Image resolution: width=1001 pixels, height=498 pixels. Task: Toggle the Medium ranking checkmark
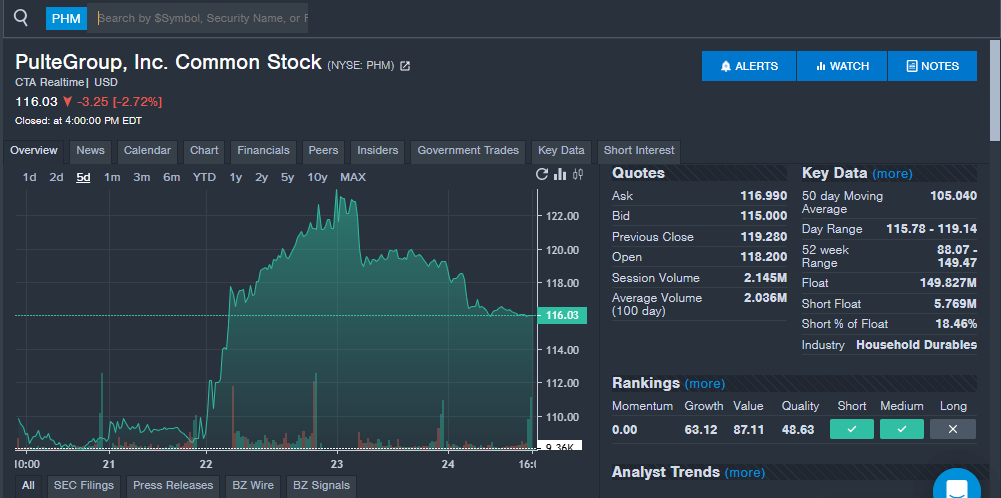point(901,429)
